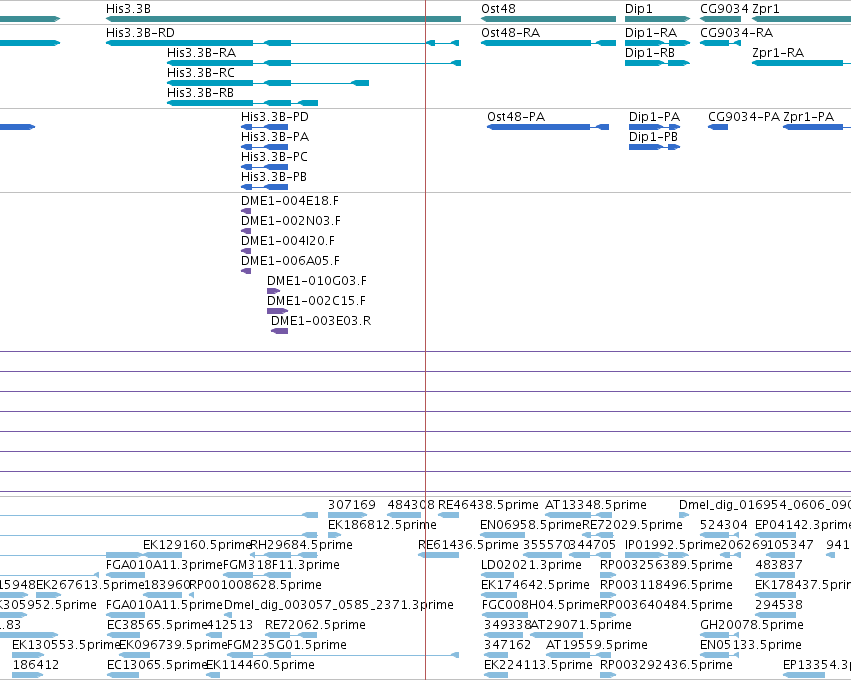This screenshot has height=680, width=851.
Task: Select EST EK174642.5prime
Action: coord(498,595)
